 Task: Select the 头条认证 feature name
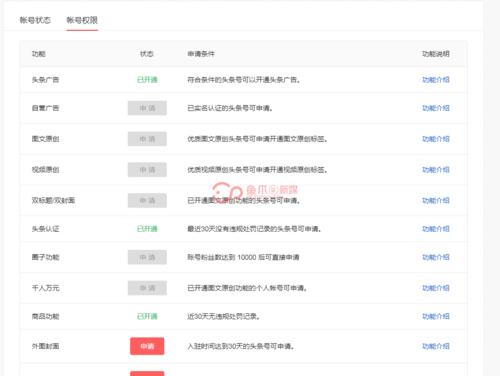(45, 229)
